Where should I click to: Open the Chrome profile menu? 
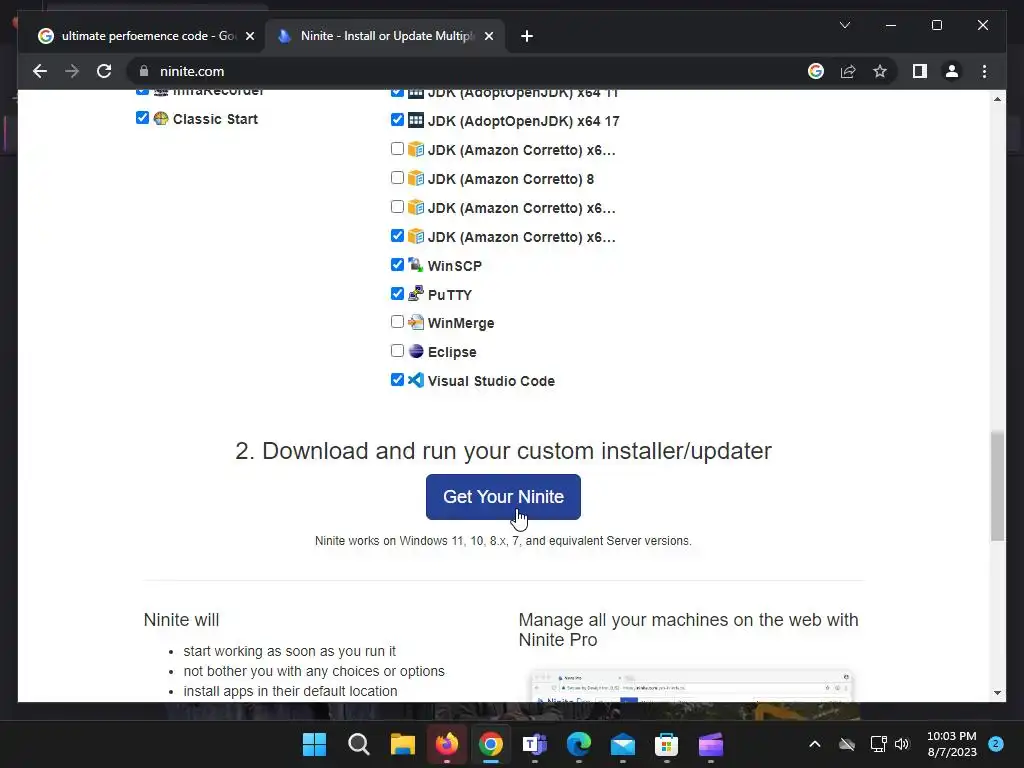point(952,71)
